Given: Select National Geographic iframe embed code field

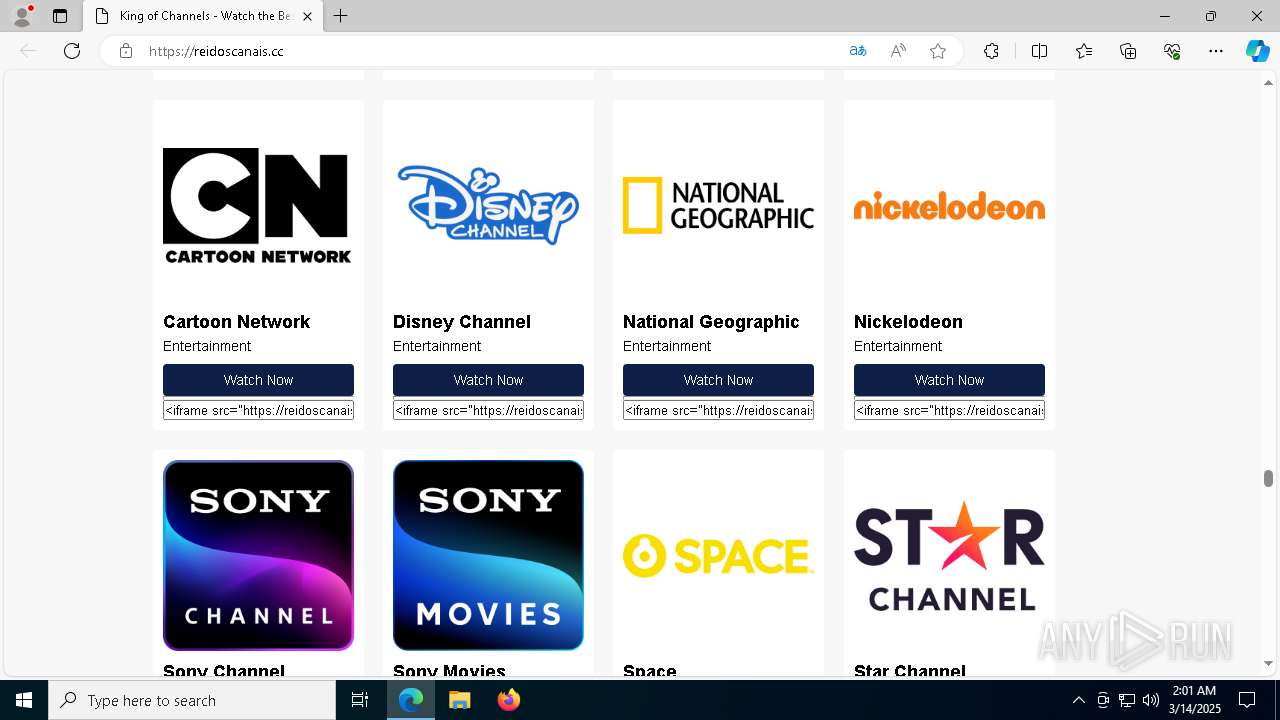Looking at the screenshot, I should click(x=718, y=410).
